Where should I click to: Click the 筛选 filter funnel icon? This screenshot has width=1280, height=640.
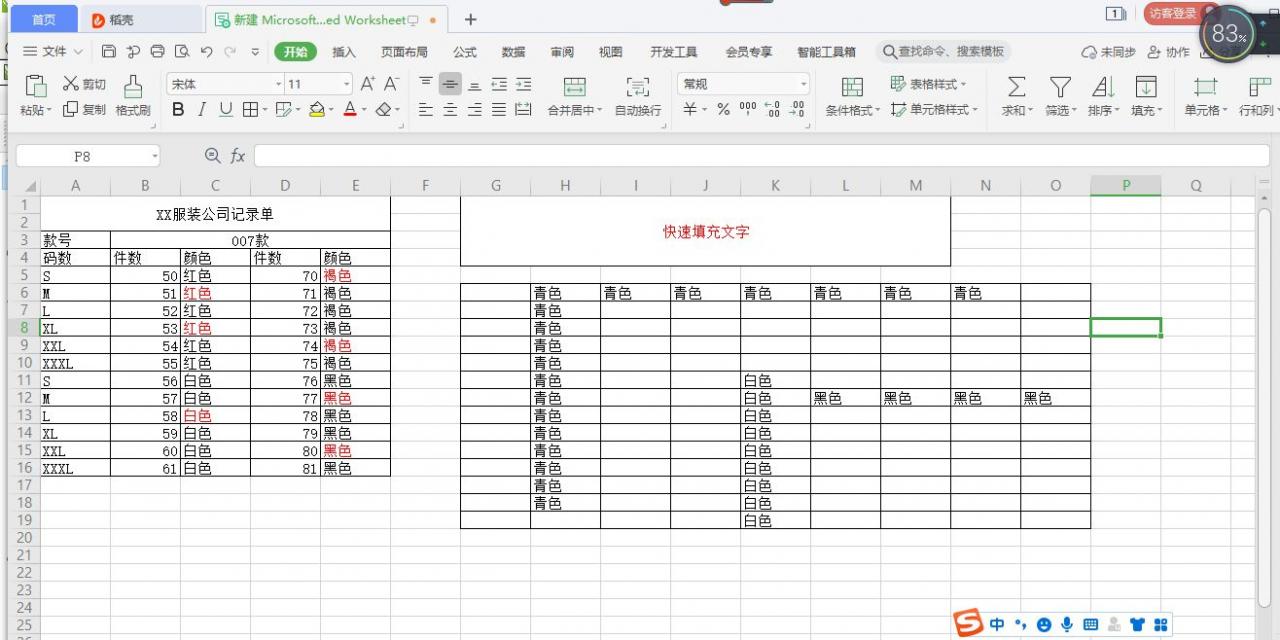pos(1060,86)
